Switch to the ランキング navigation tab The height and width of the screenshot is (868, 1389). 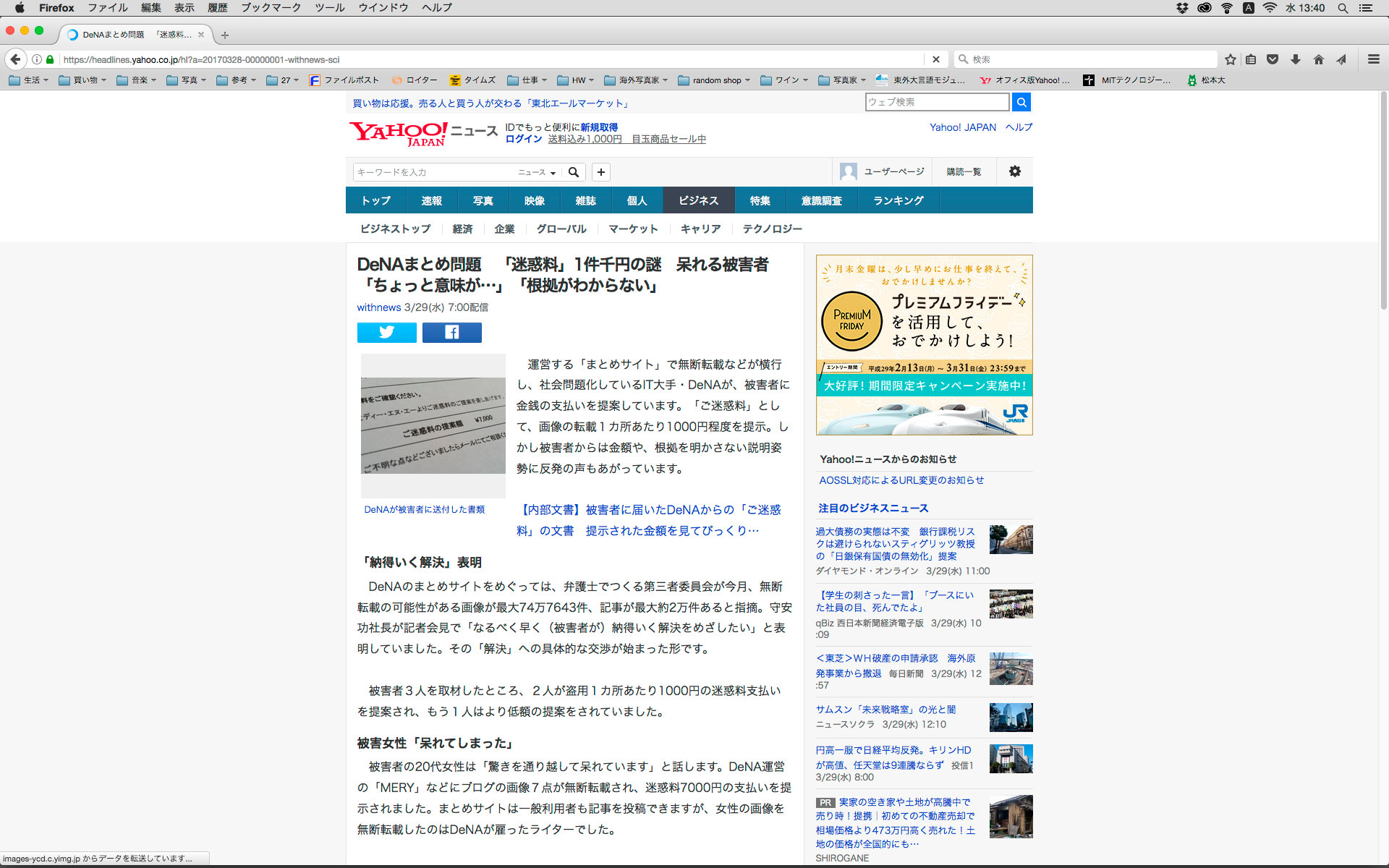[898, 200]
